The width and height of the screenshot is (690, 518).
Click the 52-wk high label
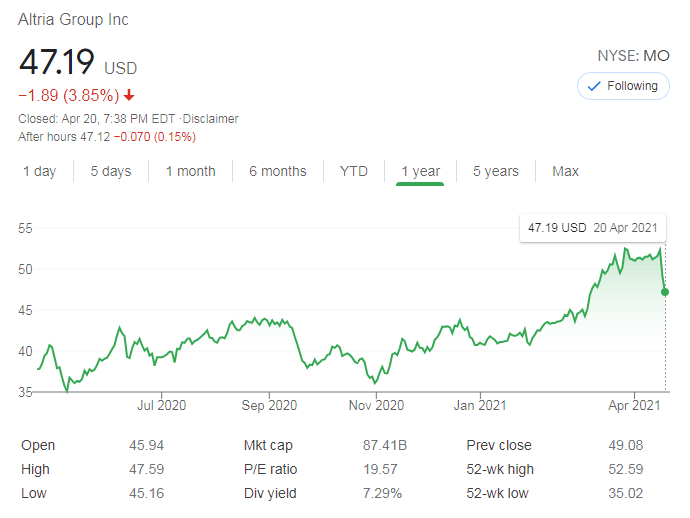500,469
